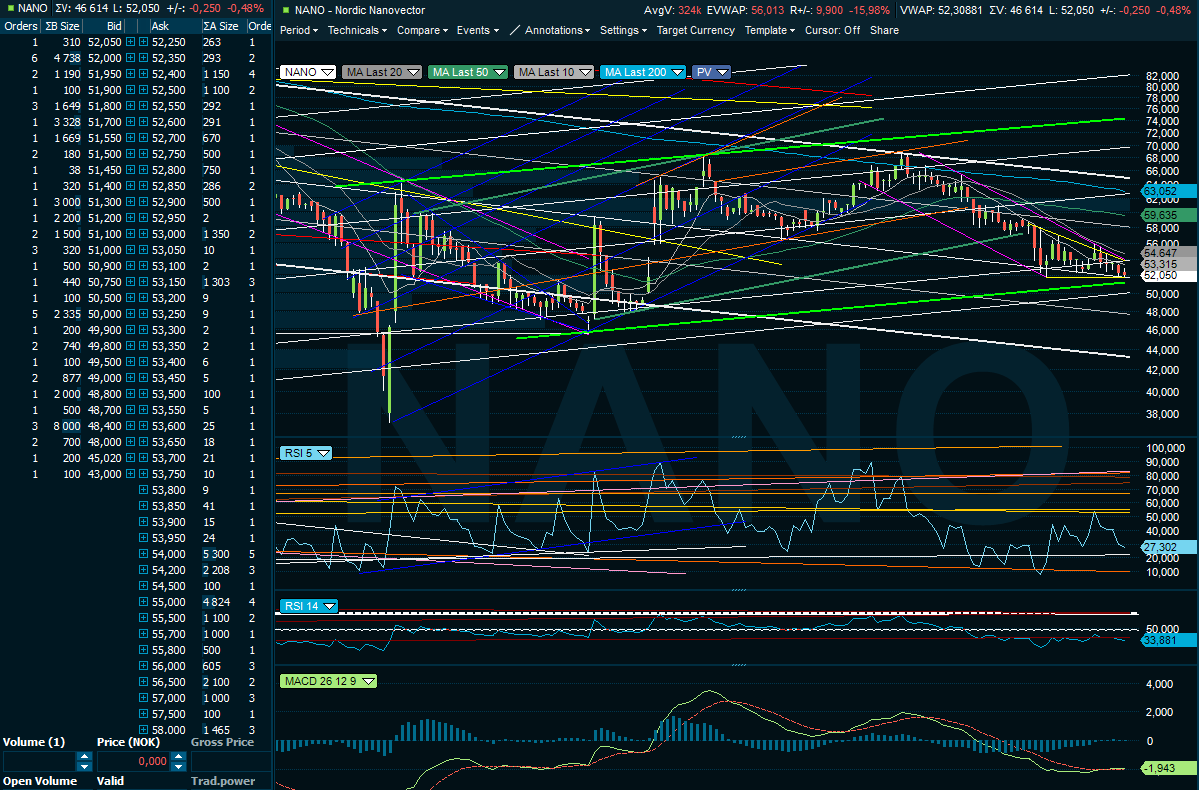Click the plus icon beside ask 54,000
Screen dimensions: 1199x790
(143, 554)
